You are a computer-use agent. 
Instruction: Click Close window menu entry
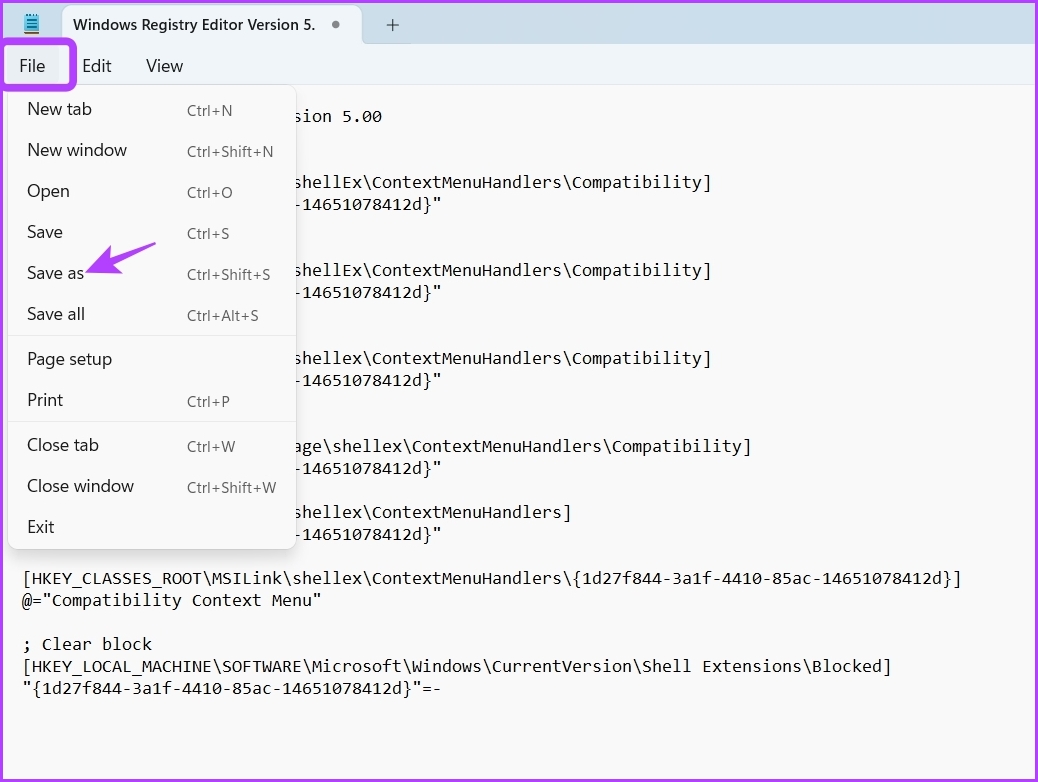coord(152,487)
